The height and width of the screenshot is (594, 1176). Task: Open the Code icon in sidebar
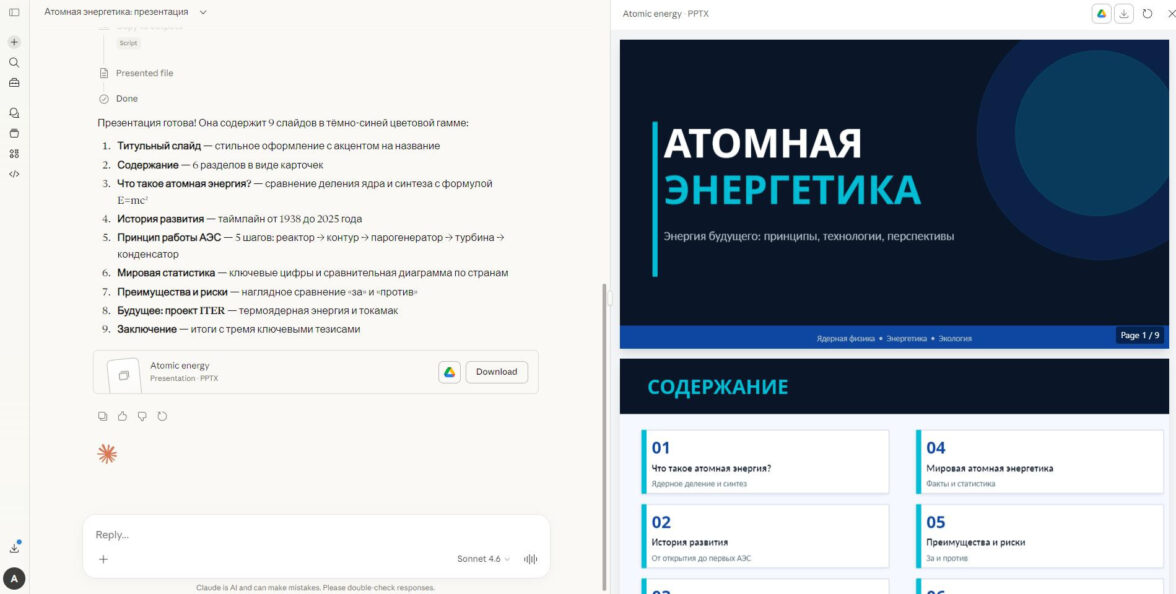[14, 174]
